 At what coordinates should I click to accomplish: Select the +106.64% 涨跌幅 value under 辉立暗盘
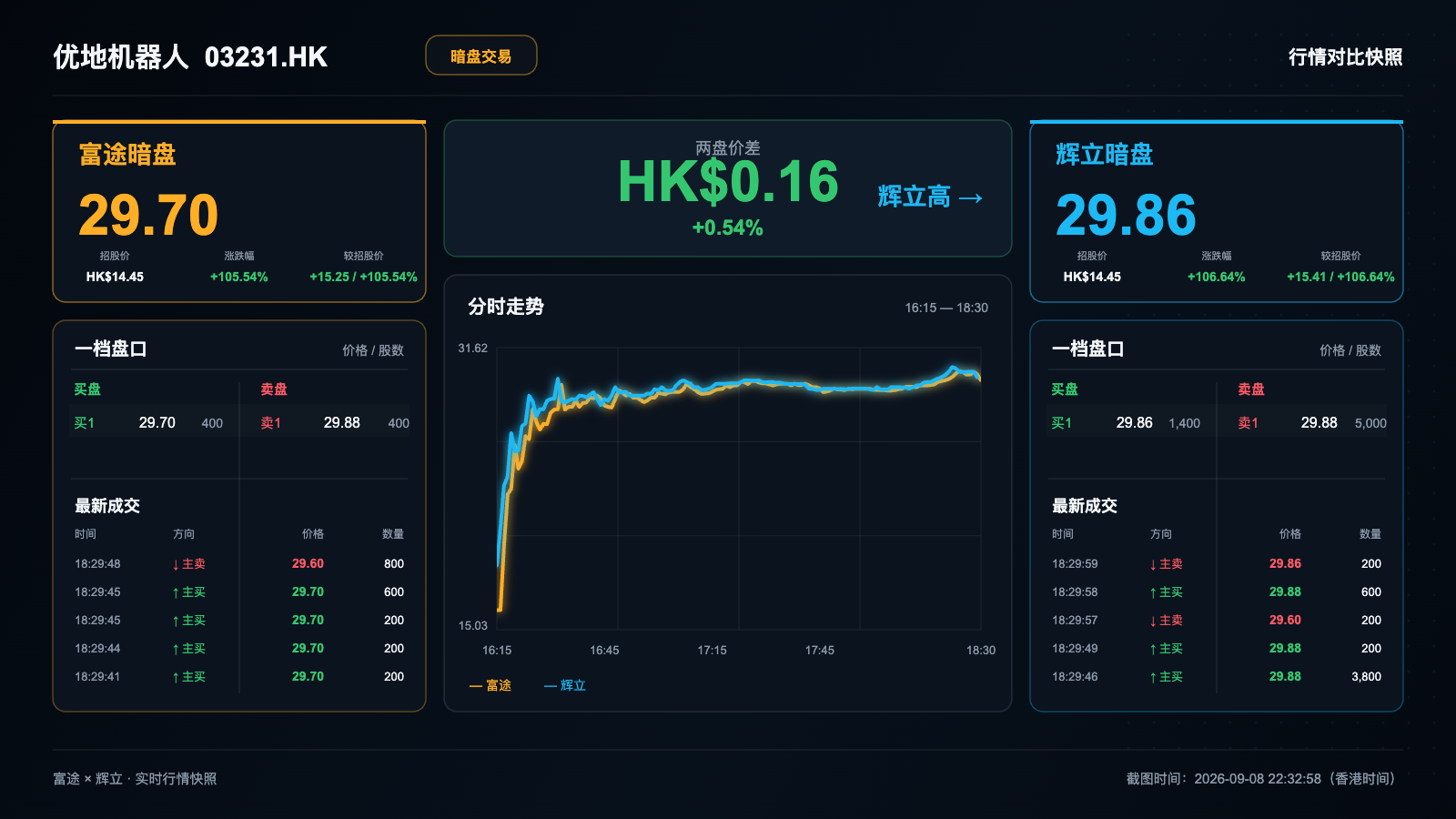[1217, 277]
